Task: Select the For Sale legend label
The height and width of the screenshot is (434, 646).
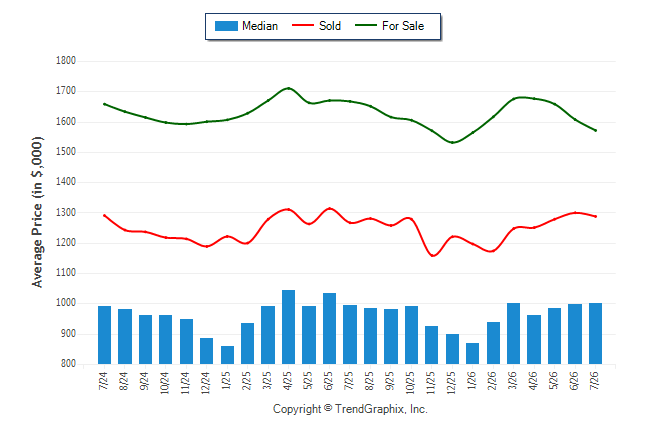Action: point(403,26)
